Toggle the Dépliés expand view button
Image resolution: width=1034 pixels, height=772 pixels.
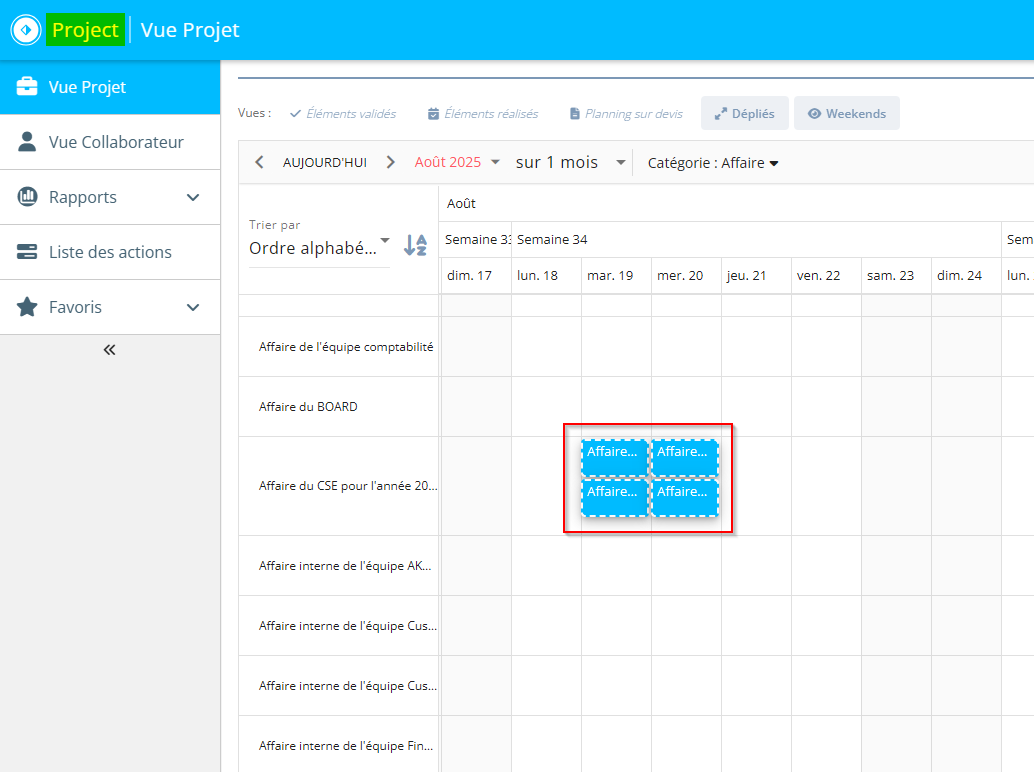[744, 114]
